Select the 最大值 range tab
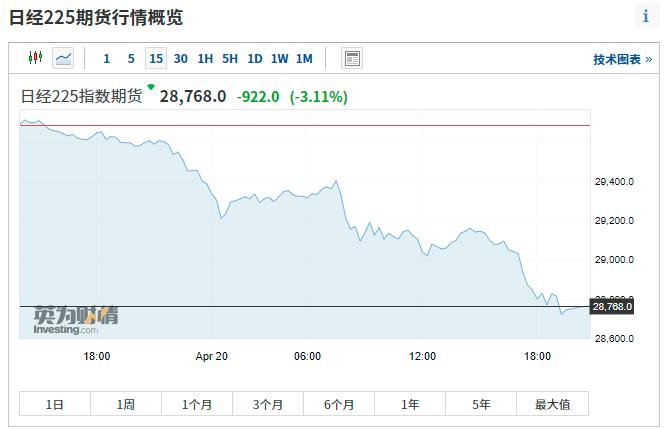The width and height of the screenshot is (665, 429). pos(552,404)
